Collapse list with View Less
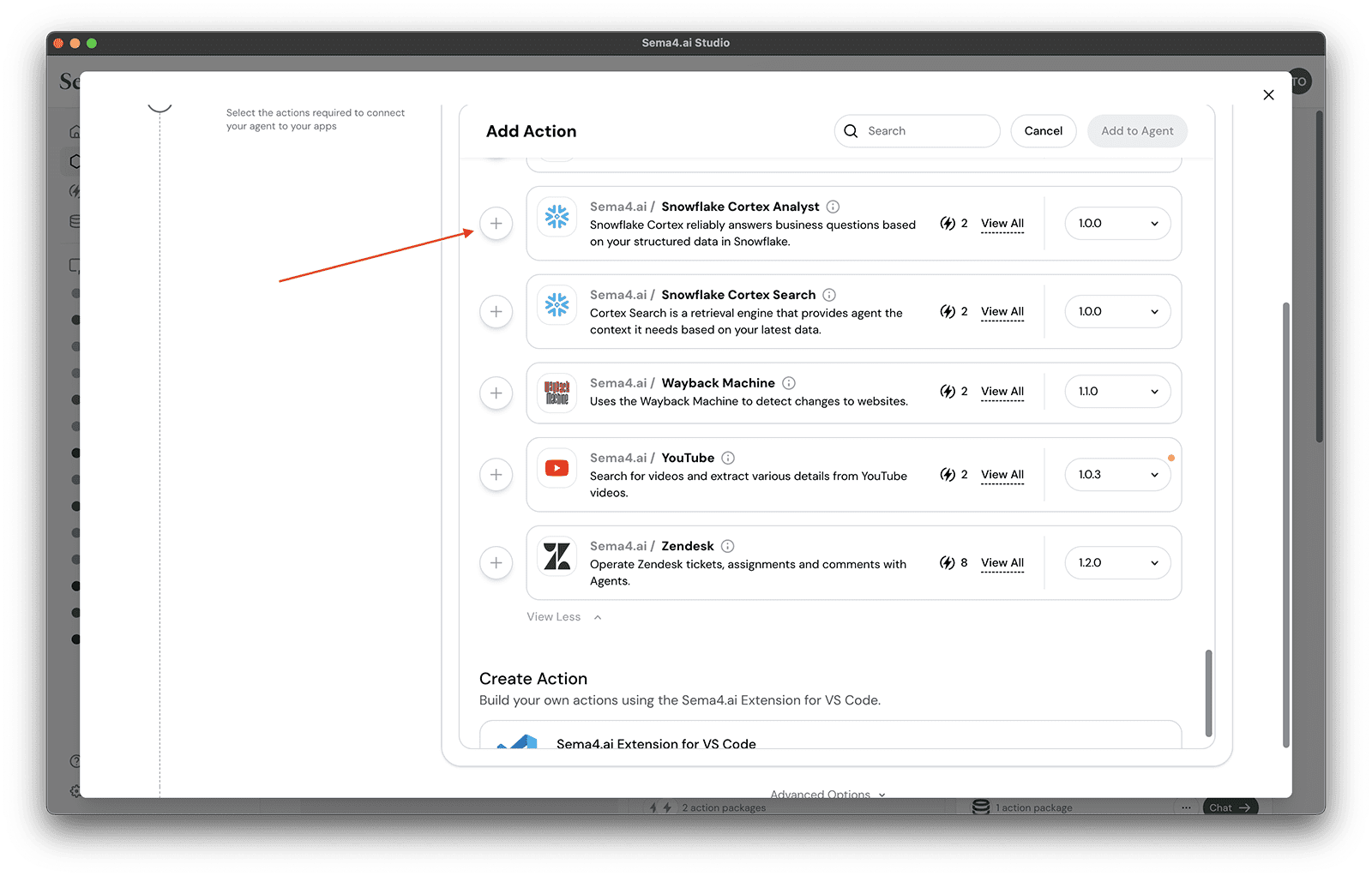Screen dimensions: 1372x876 click(x=563, y=617)
